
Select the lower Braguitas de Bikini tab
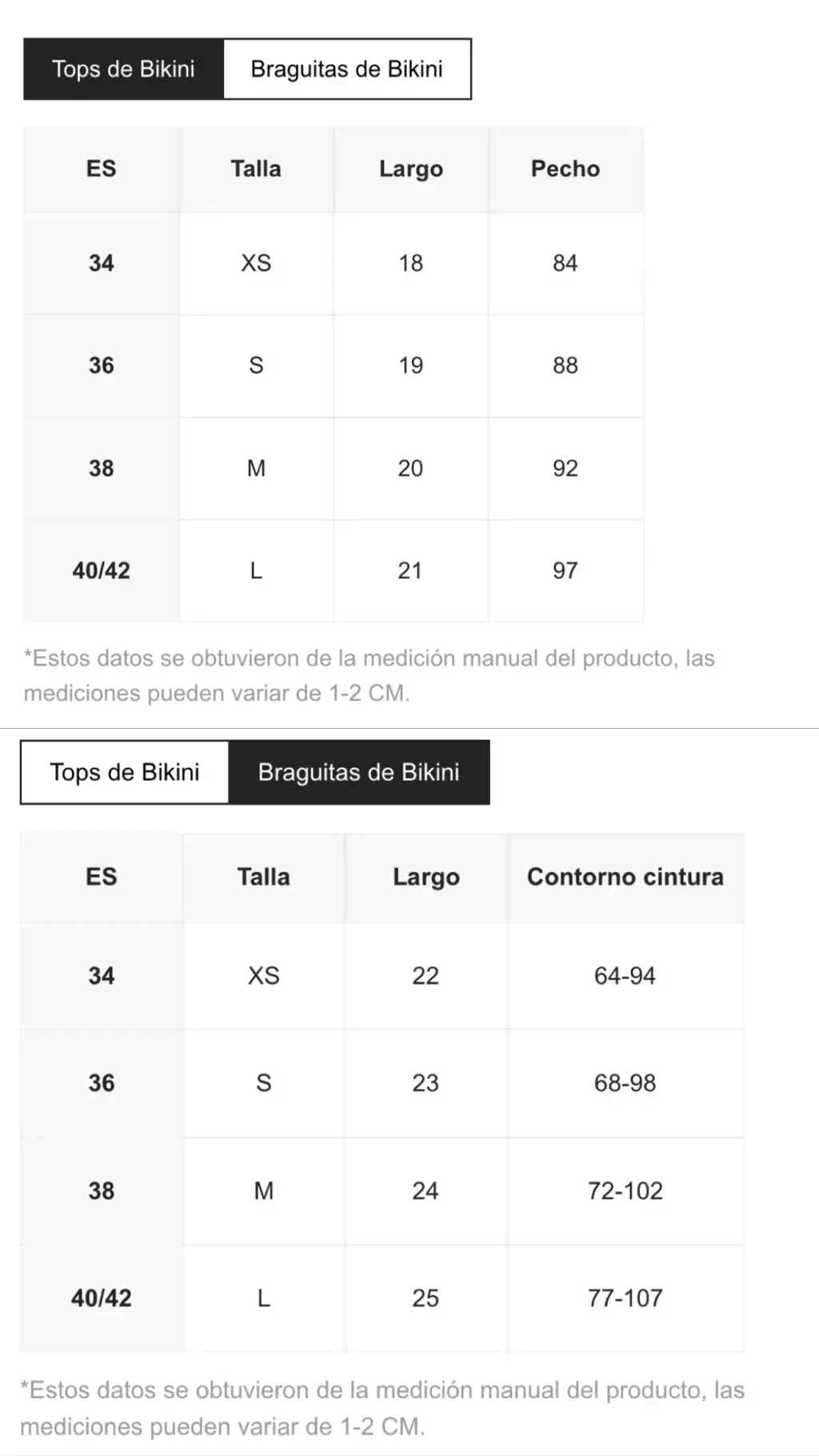(359, 772)
